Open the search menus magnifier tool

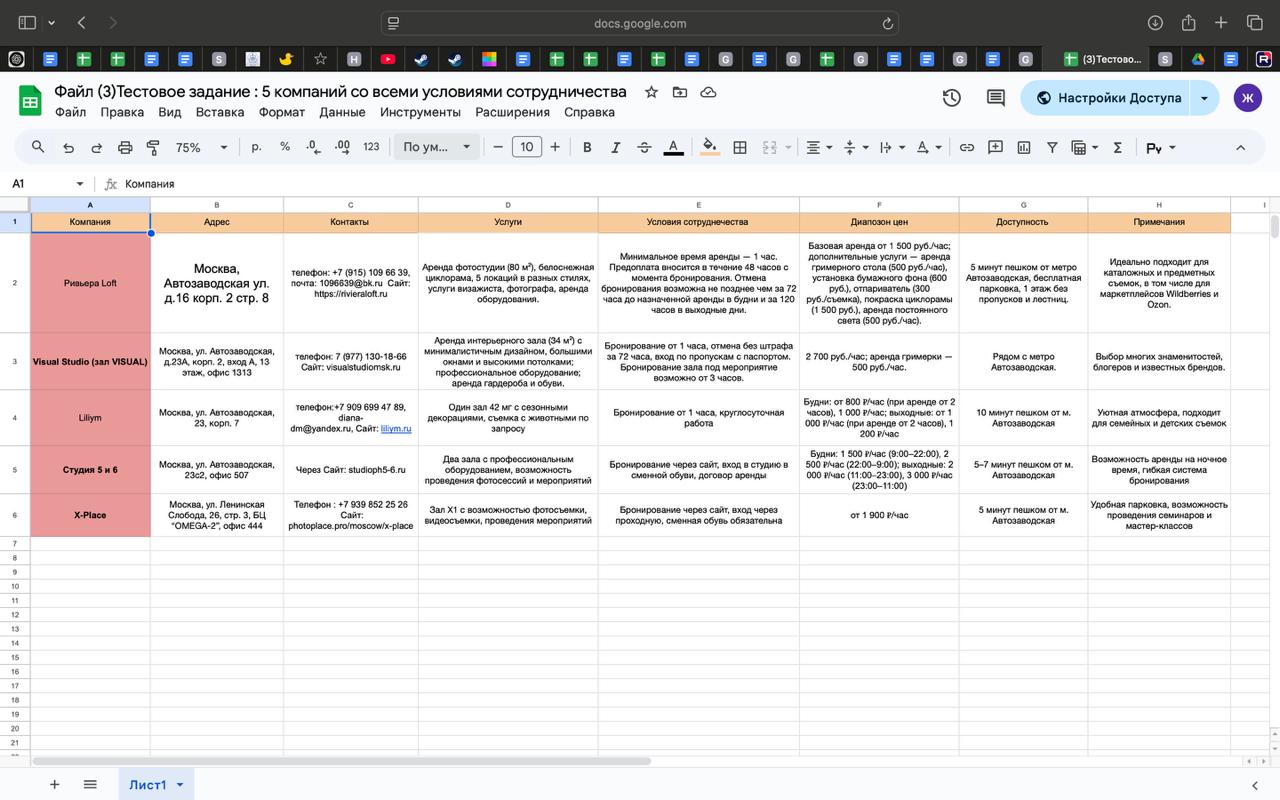(x=38, y=147)
